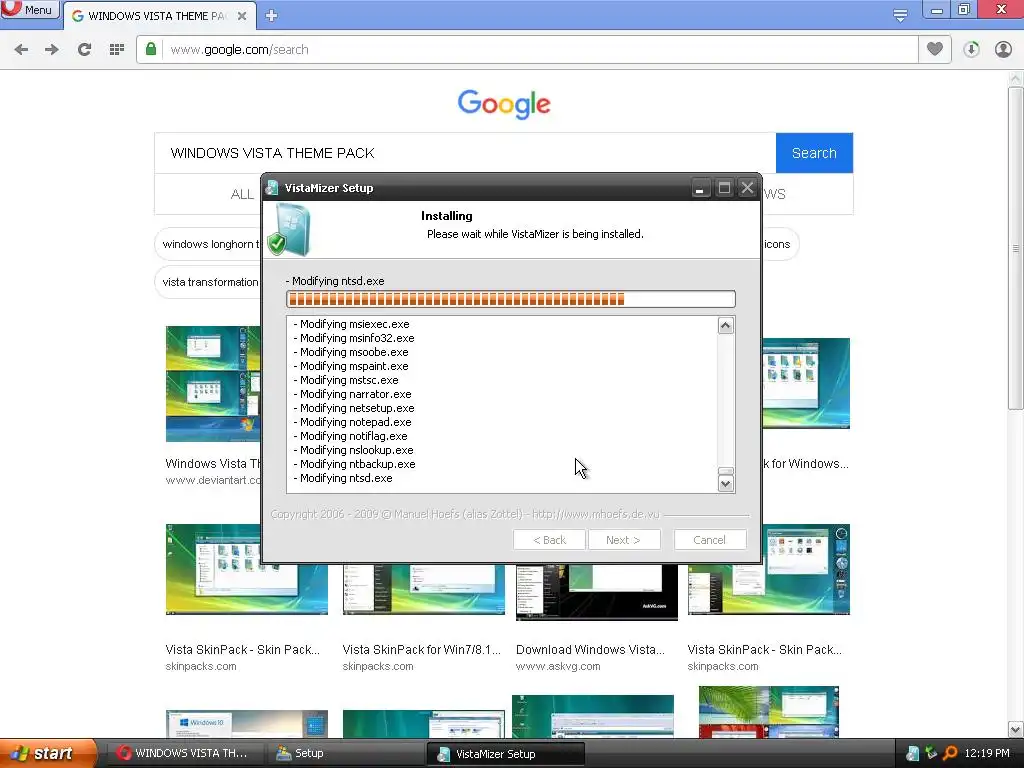Reload the page with the refresh icon
This screenshot has height=768, width=1024.
[84, 50]
